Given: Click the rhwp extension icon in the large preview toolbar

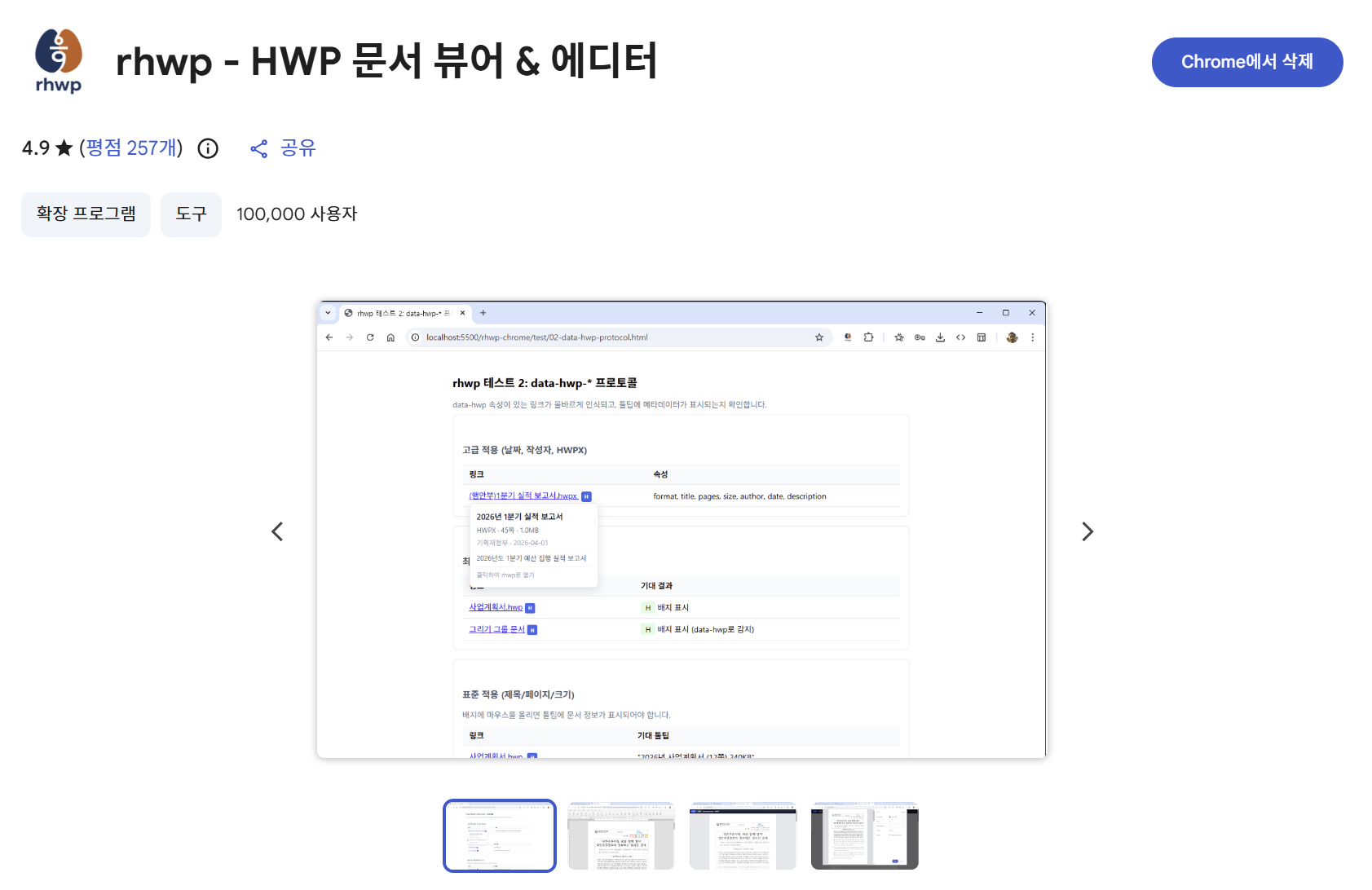Looking at the screenshot, I should pyautogui.click(x=848, y=337).
